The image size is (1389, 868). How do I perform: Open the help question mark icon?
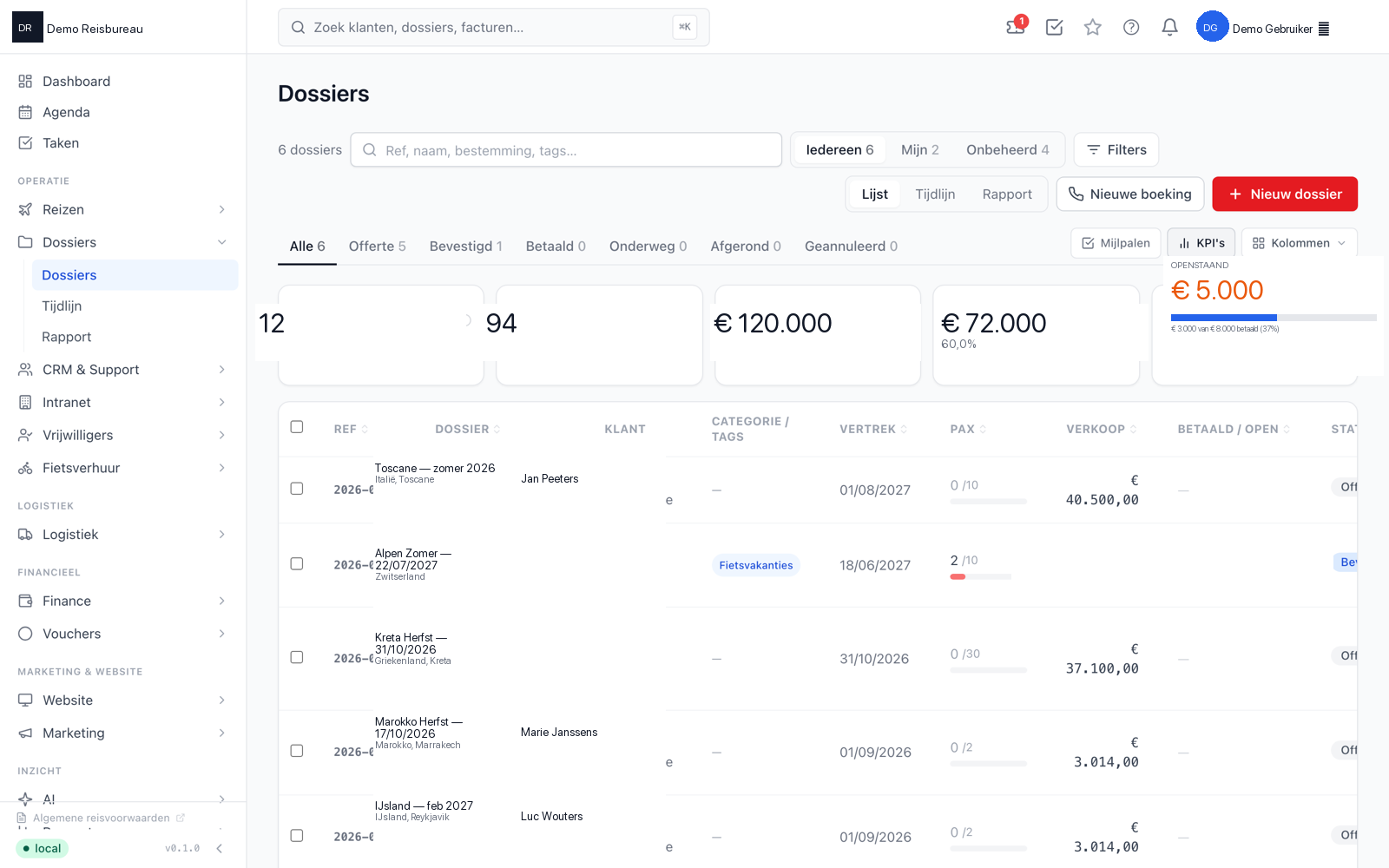1131,27
